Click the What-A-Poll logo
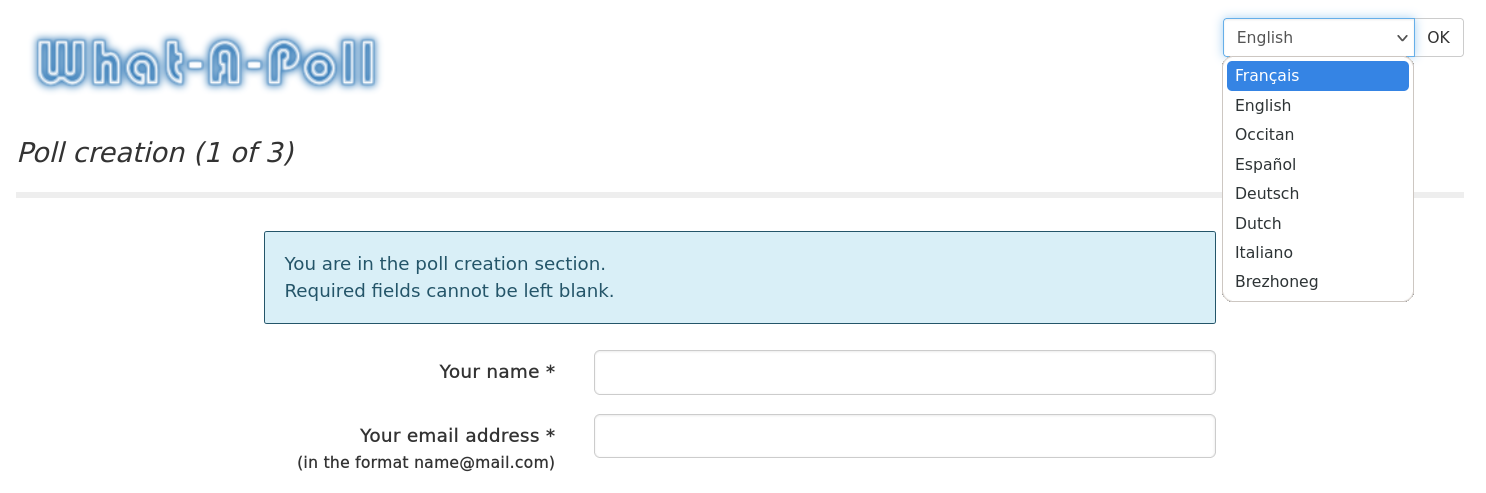The image size is (1486, 493). (x=207, y=62)
